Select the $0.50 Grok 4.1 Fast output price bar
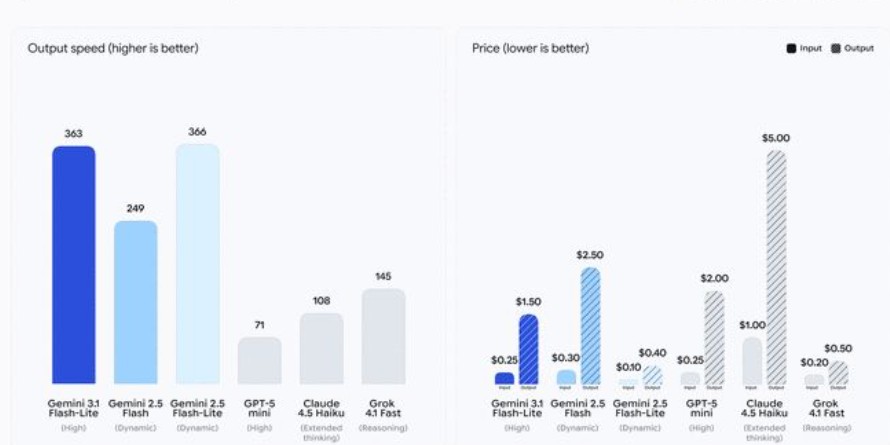 pos(838,374)
